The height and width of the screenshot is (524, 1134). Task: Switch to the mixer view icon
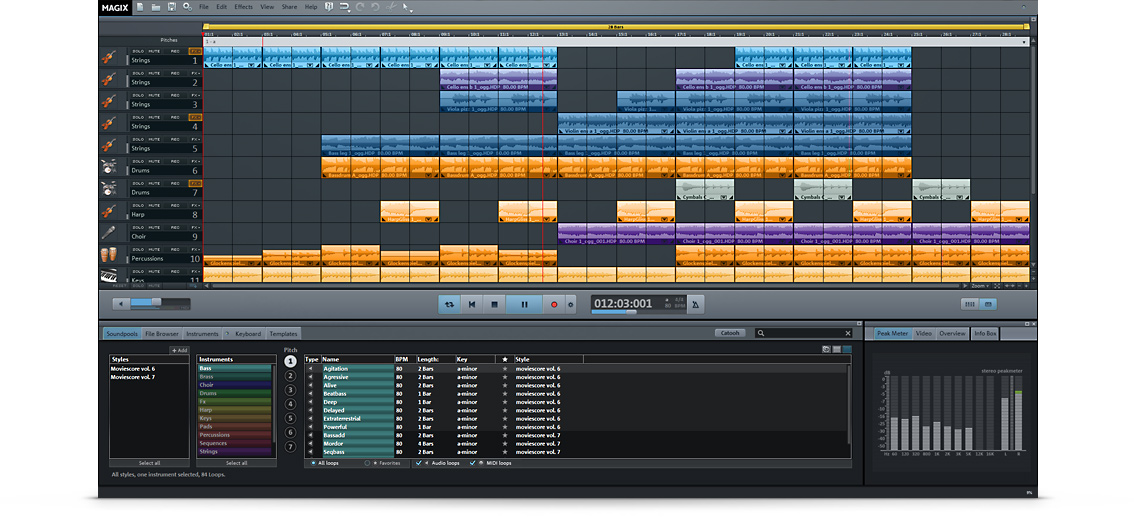(971, 304)
